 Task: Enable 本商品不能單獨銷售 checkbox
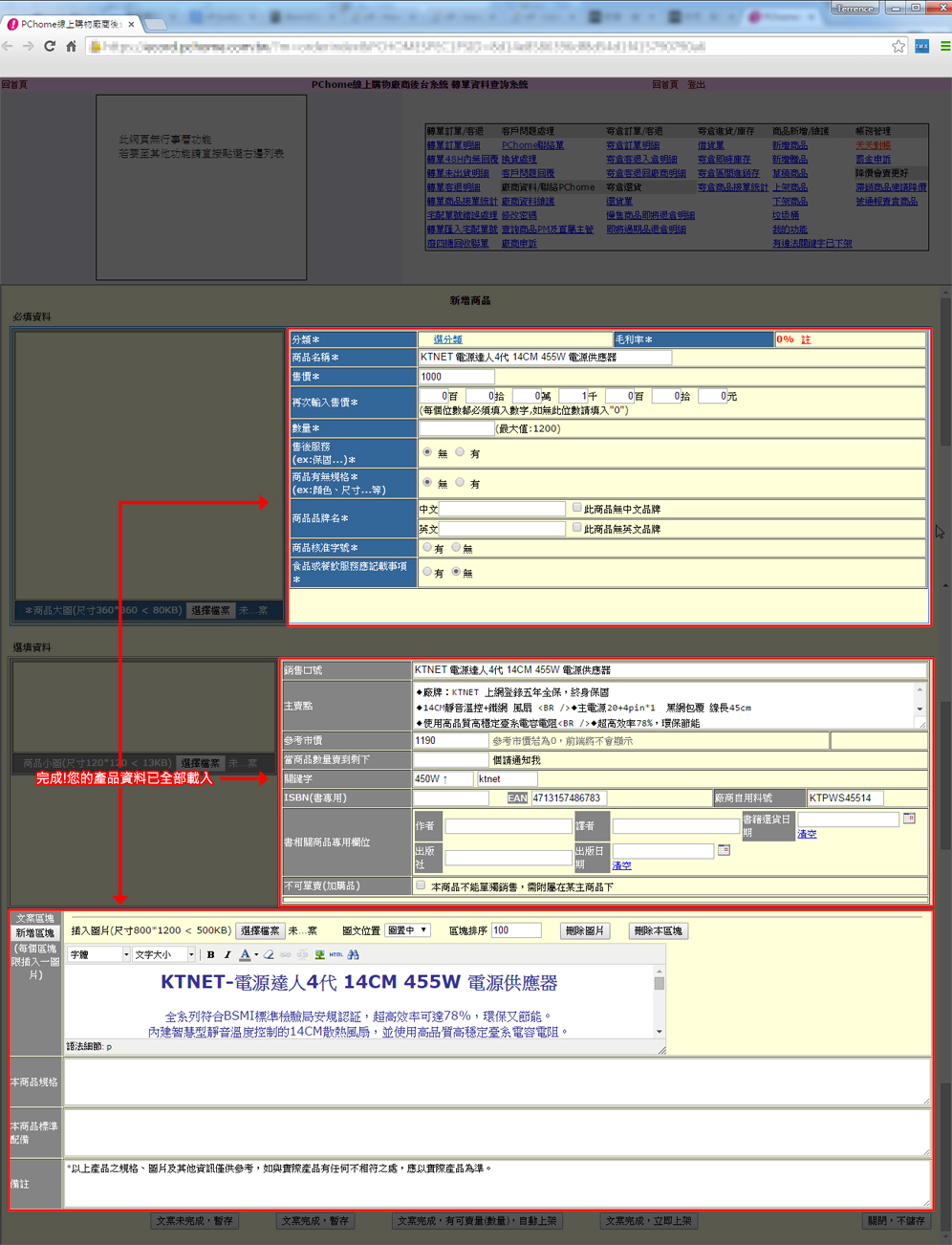pyautogui.click(x=421, y=885)
